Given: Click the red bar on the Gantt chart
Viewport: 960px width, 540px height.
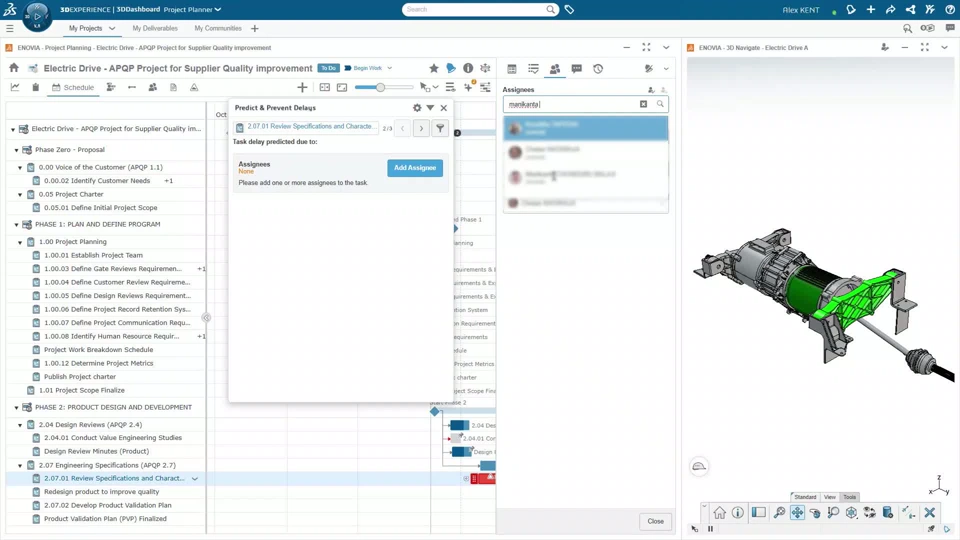Looking at the screenshot, I should click(x=483, y=478).
